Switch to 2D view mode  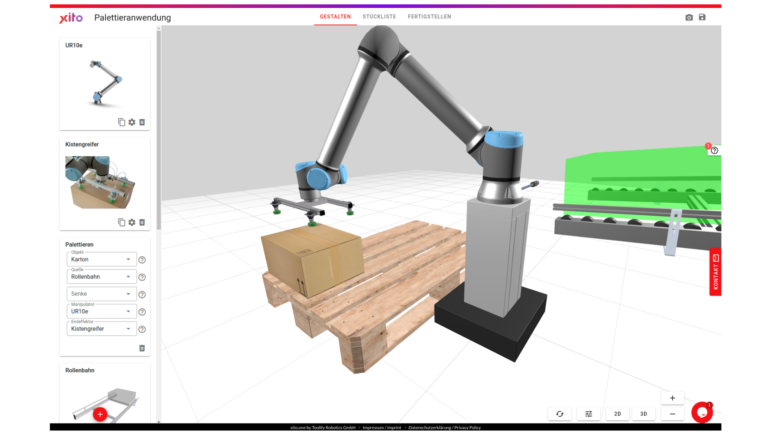point(617,413)
